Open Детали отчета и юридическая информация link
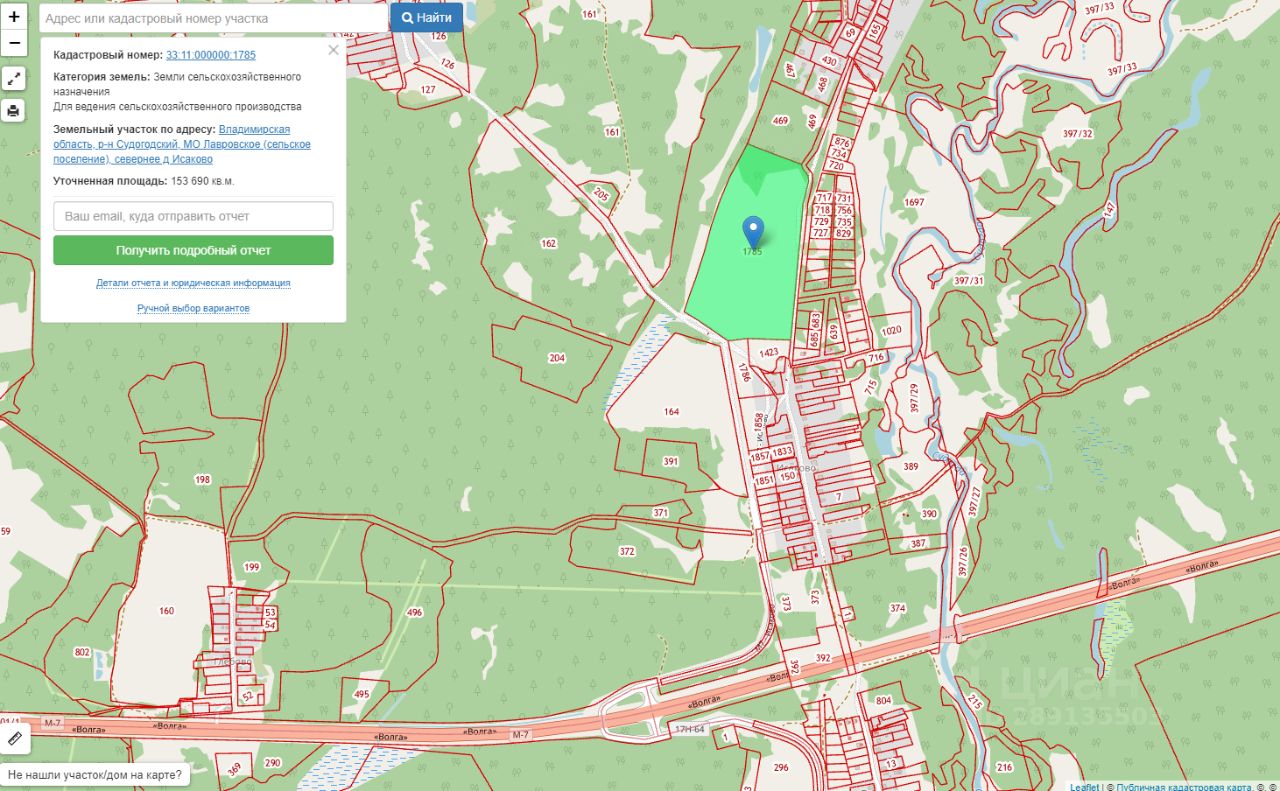Image resolution: width=1280 pixels, height=791 pixels. click(193, 283)
